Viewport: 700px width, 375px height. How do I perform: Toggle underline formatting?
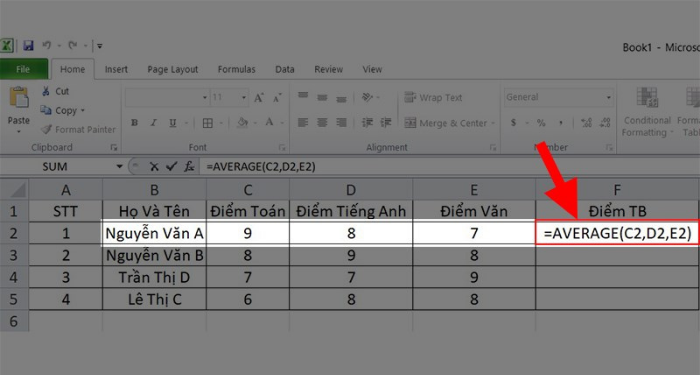pos(173,123)
